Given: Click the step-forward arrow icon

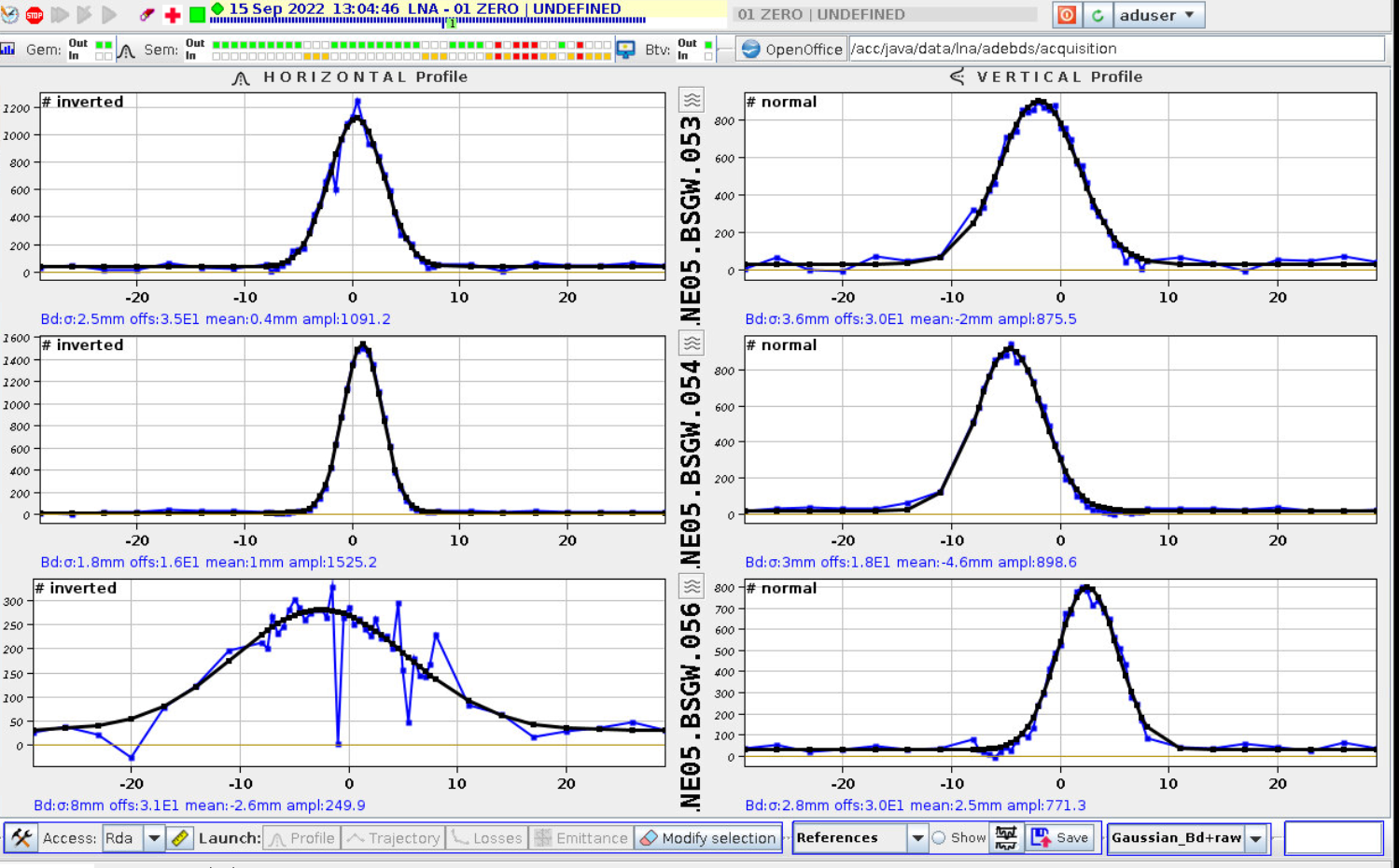Looking at the screenshot, I should click(x=85, y=15).
